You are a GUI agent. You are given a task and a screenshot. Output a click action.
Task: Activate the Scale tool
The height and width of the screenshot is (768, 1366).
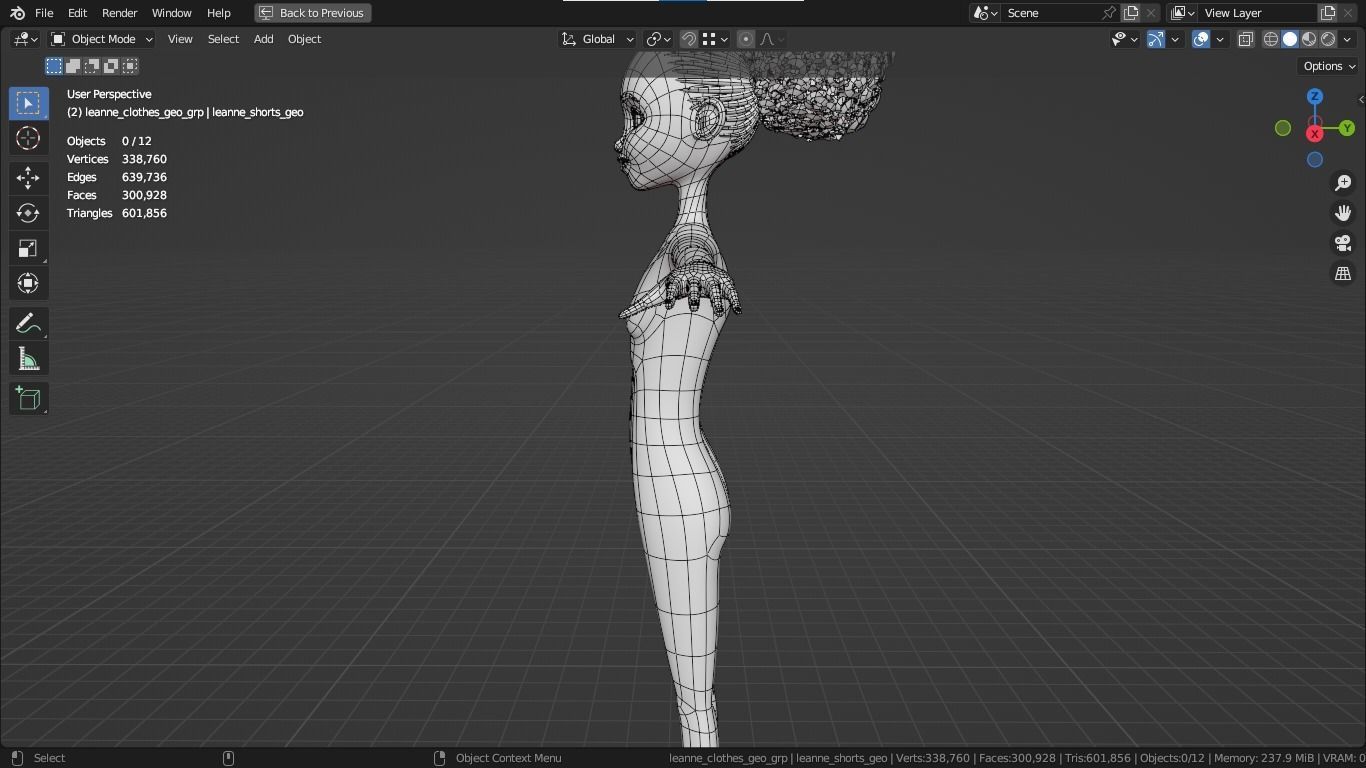tap(28, 248)
